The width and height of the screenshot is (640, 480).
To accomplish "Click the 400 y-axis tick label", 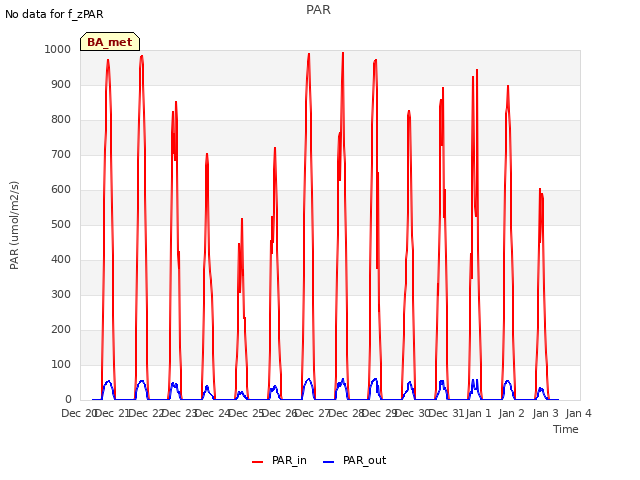I will pyautogui.click(x=61, y=260).
